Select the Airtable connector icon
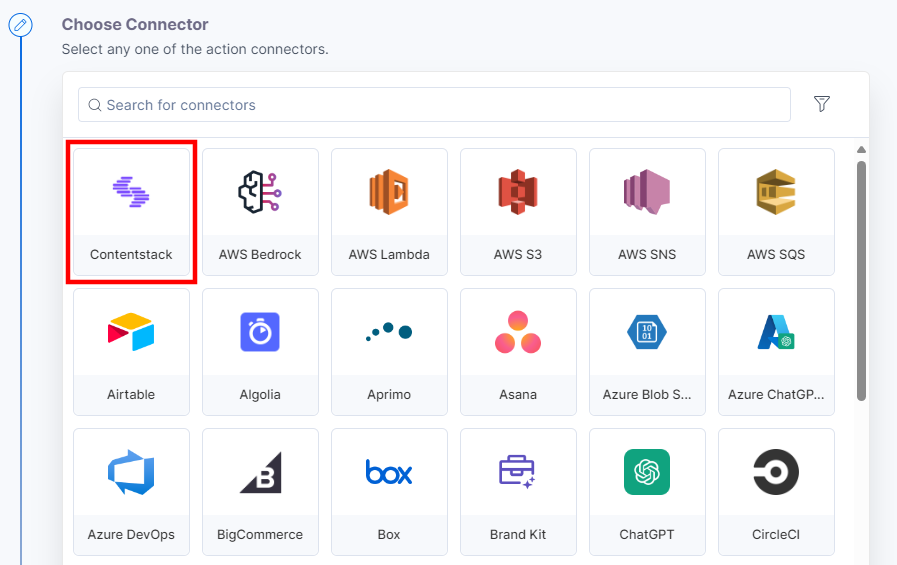Viewport: 897px width, 565px height. coord(131,333)
